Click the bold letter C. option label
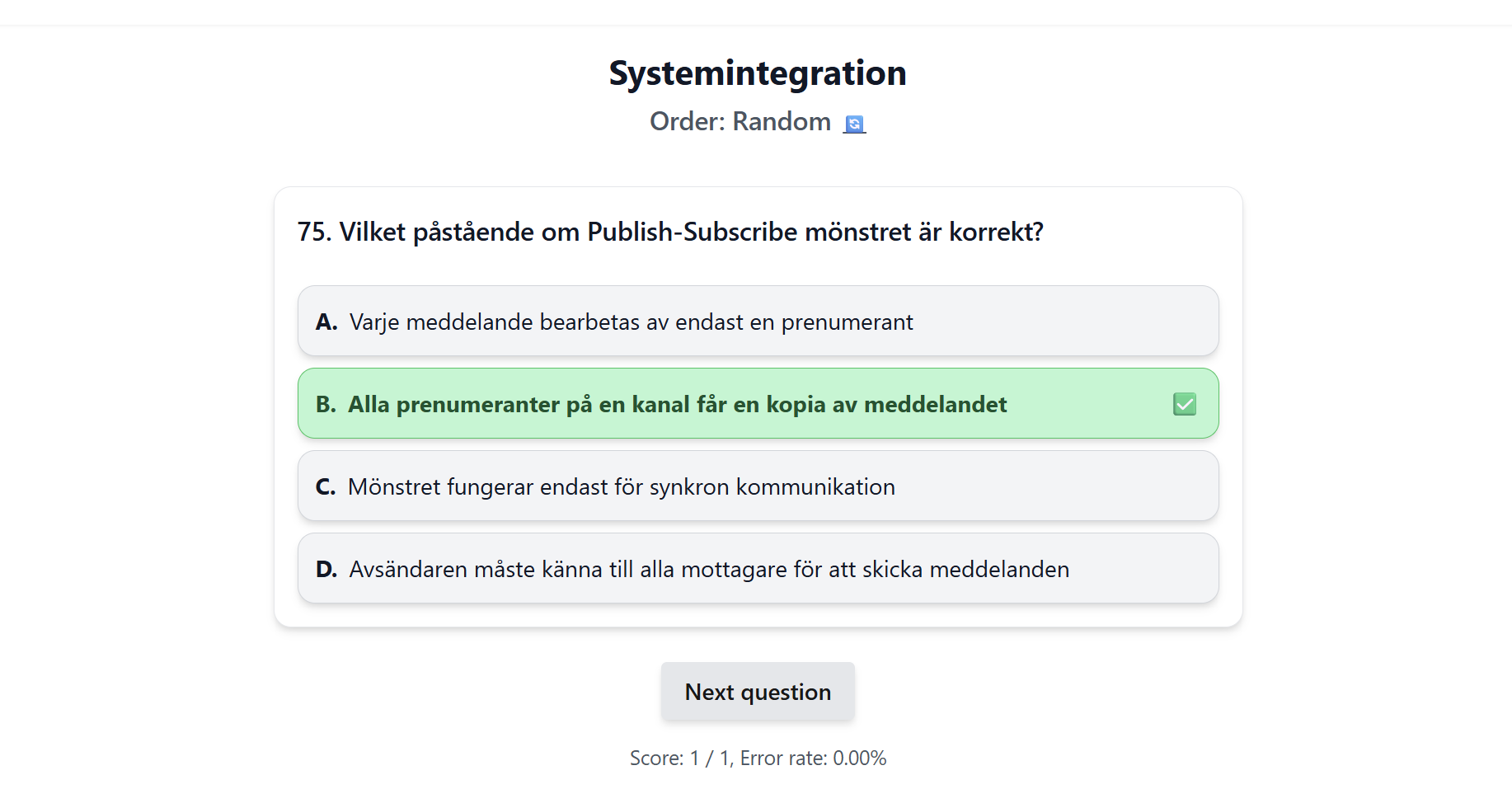The image size is (1512, 789). click(326, 487)
